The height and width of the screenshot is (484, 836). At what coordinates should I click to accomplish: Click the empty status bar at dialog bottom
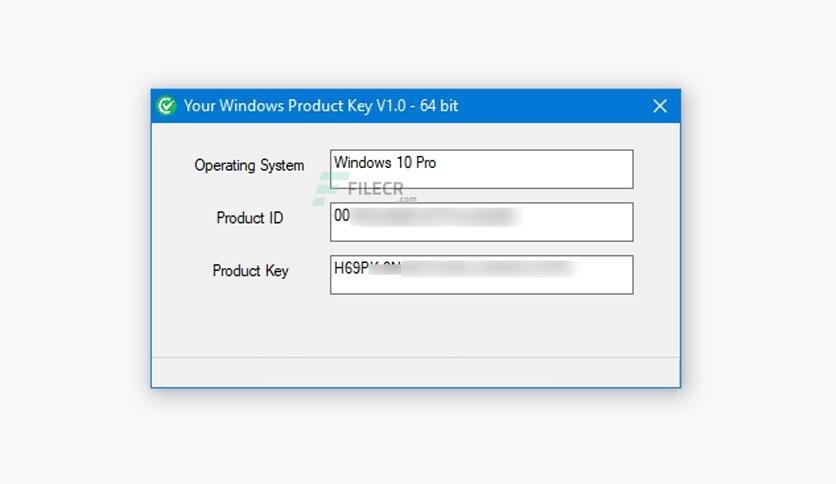click(x=415, y=372)
